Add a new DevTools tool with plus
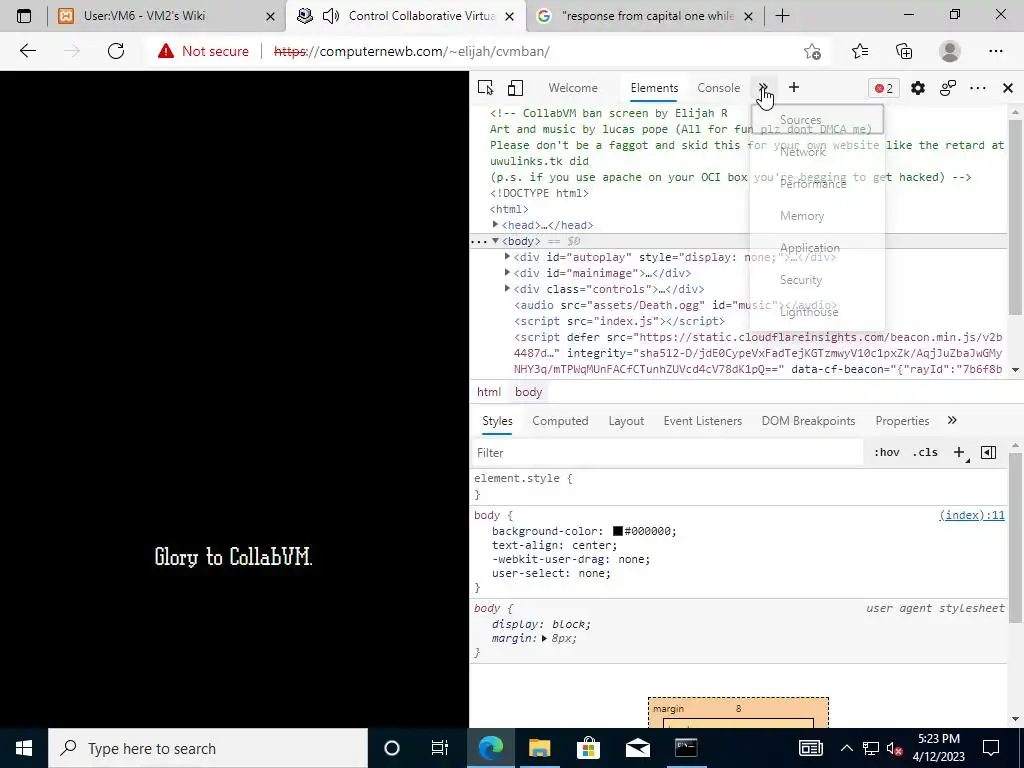Viewport: 1024px width, 768px height. (x=793, y=88)
